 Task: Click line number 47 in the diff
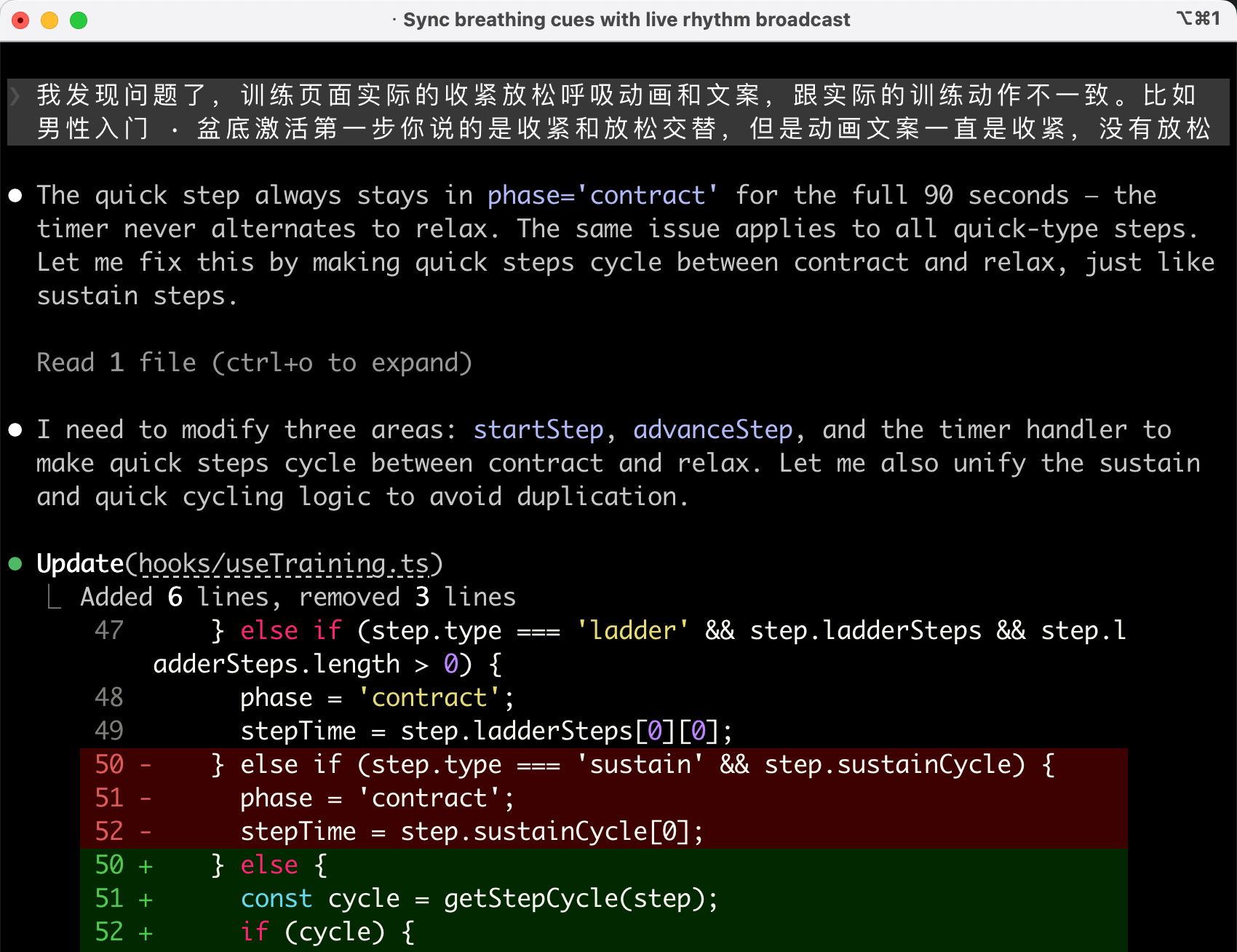(x=109, y=630)
